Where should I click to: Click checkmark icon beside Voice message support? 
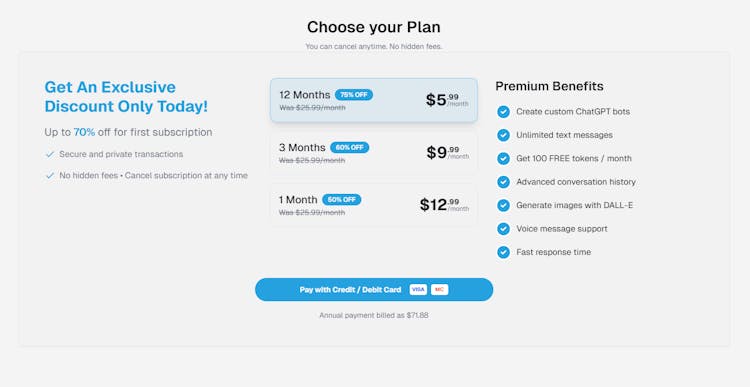pyautogui.click(x=503, y=229)
